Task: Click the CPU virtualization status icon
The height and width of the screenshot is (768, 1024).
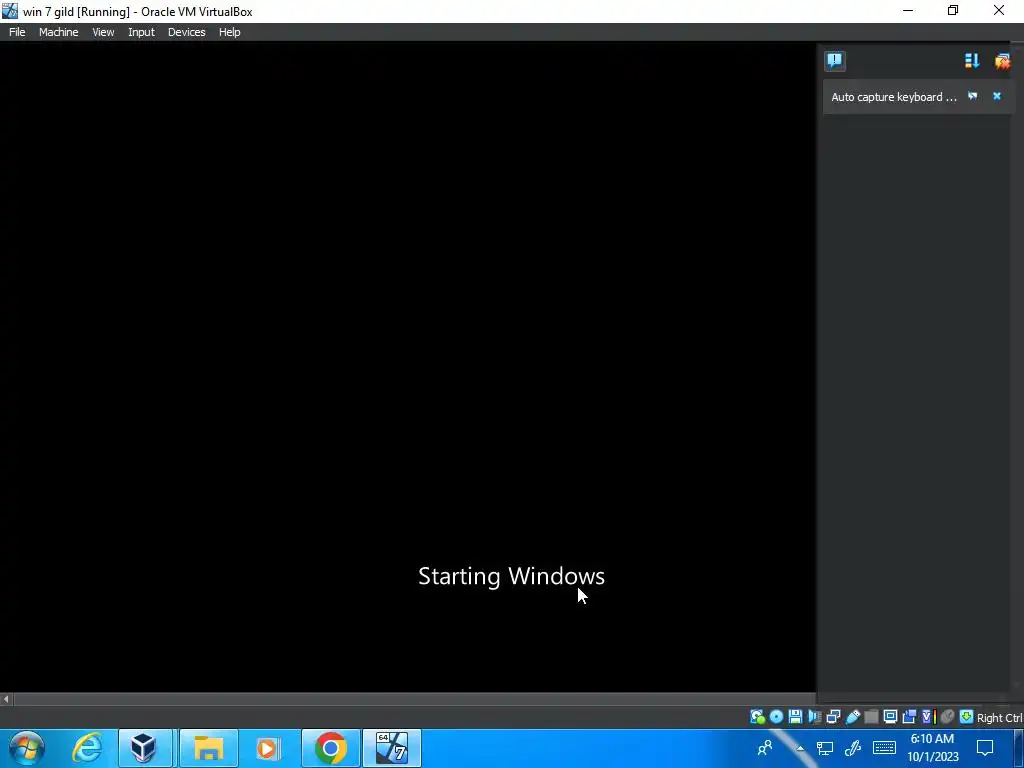Action: (929, 717)
